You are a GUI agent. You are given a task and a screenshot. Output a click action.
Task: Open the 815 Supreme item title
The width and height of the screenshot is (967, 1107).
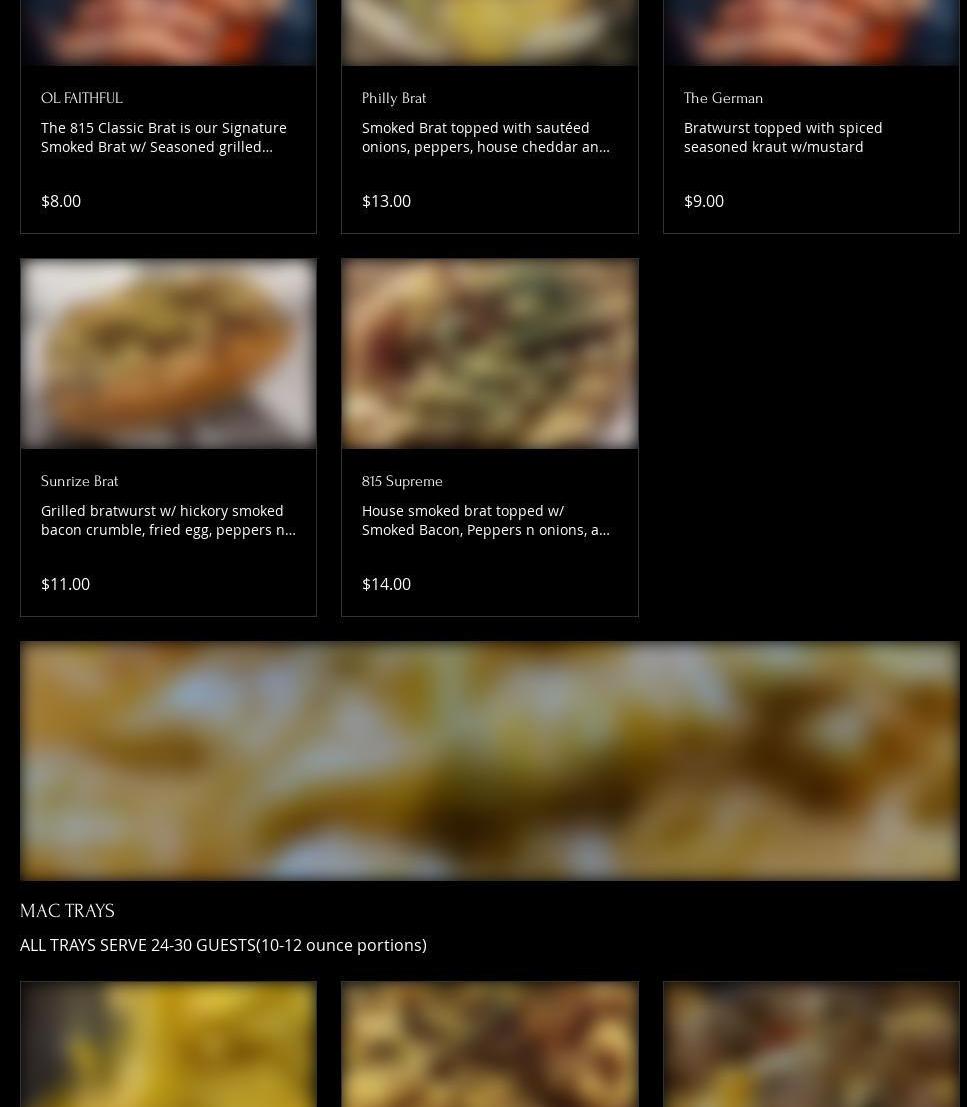(x=402, y=481)
